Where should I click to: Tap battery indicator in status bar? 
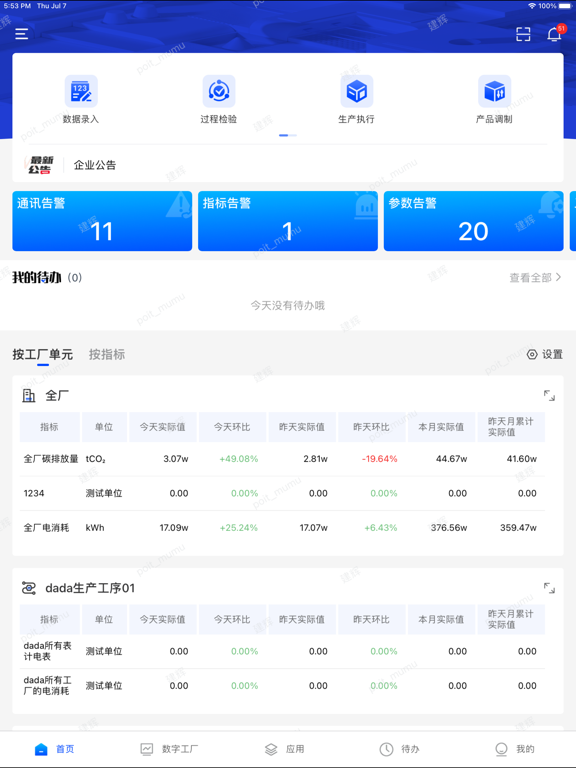[565, 6]
